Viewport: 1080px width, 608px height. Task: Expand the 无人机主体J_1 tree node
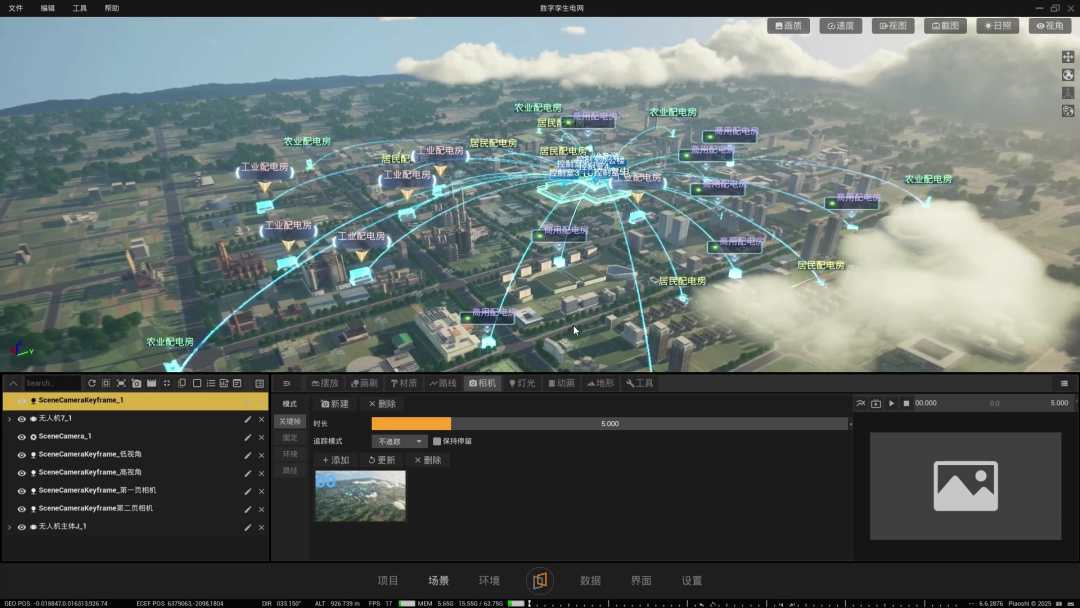click(x=9, y=527)
